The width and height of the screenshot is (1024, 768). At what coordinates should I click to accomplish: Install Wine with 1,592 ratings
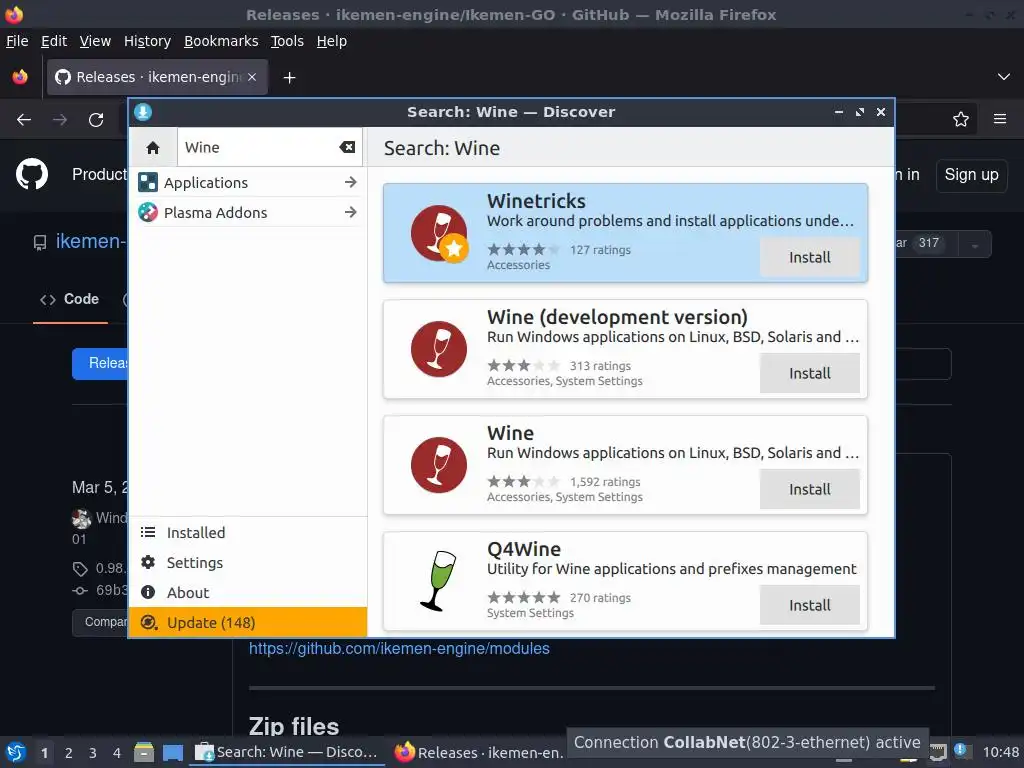pos(809,489)
